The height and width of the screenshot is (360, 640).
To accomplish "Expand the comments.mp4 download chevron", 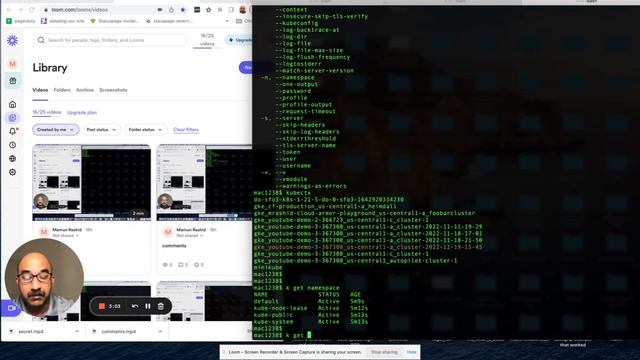I will (x=160, y=331).
